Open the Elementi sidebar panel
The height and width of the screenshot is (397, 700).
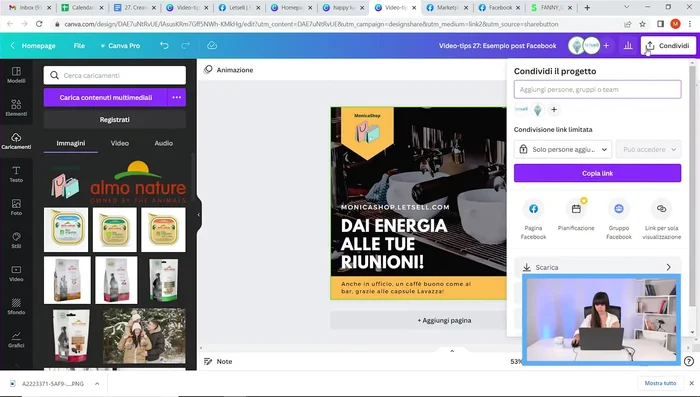(x=16, y=108)
